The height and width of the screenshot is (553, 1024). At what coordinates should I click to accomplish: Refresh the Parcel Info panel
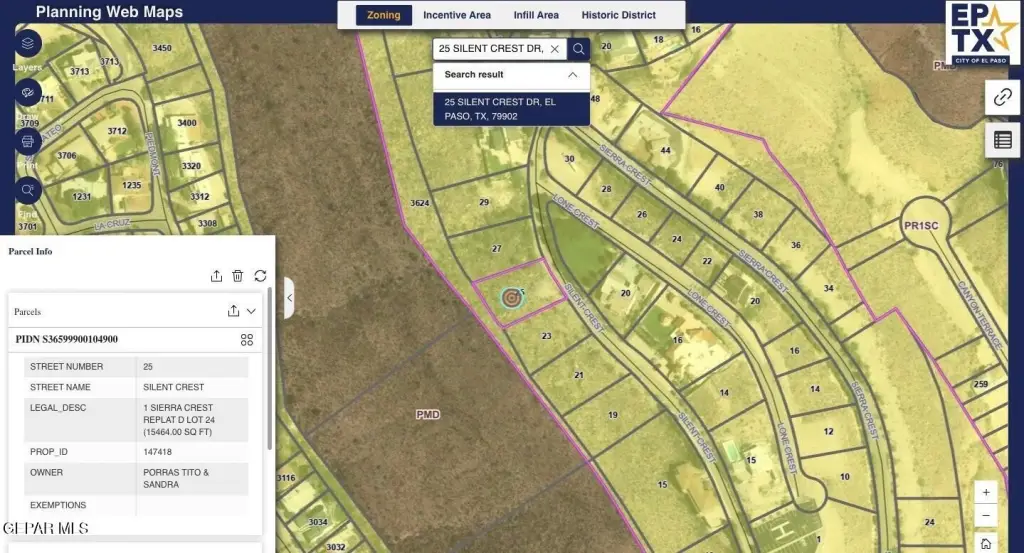coord(260,276)
